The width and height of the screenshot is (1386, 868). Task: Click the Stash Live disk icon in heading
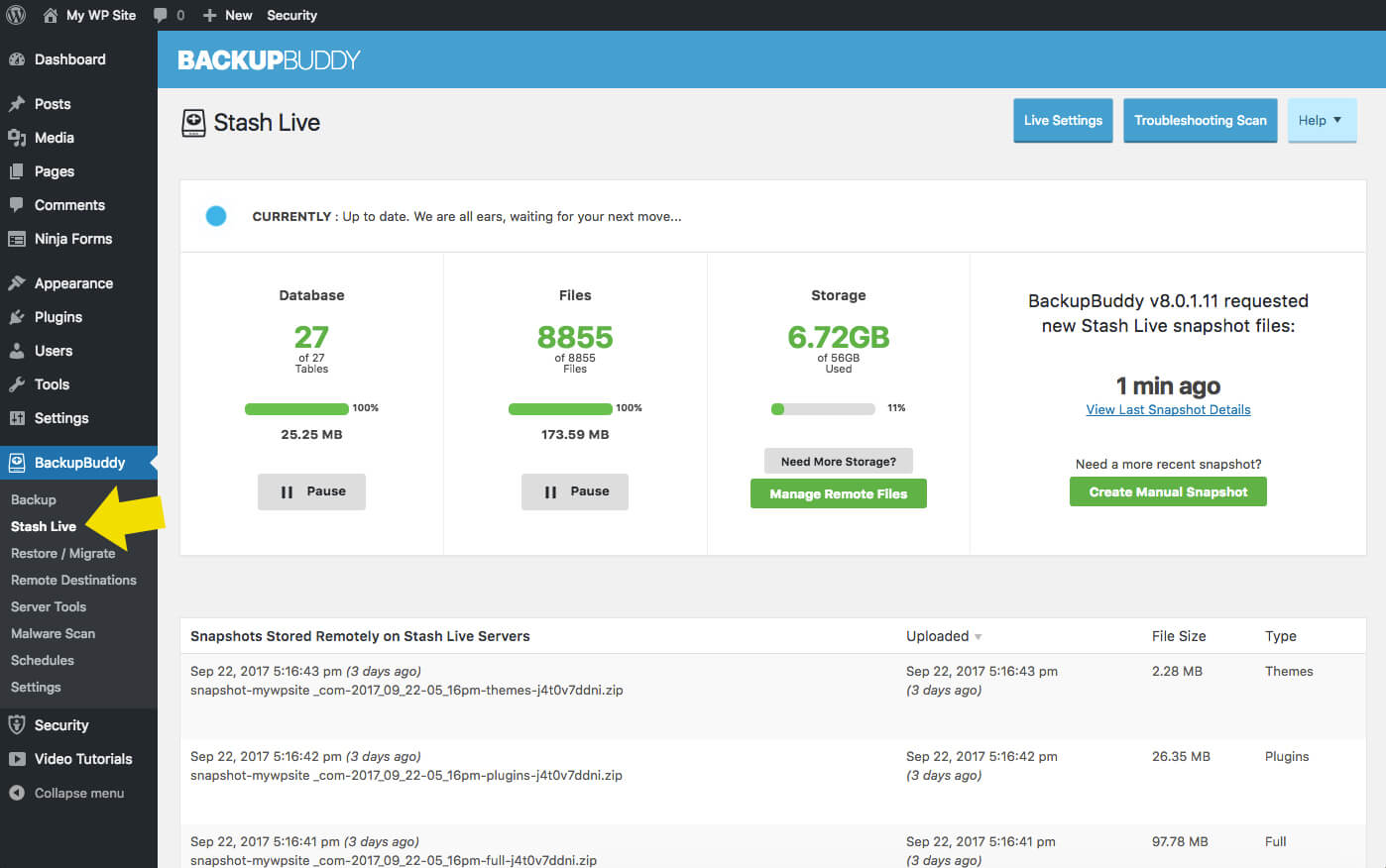(x=193, y=123)
